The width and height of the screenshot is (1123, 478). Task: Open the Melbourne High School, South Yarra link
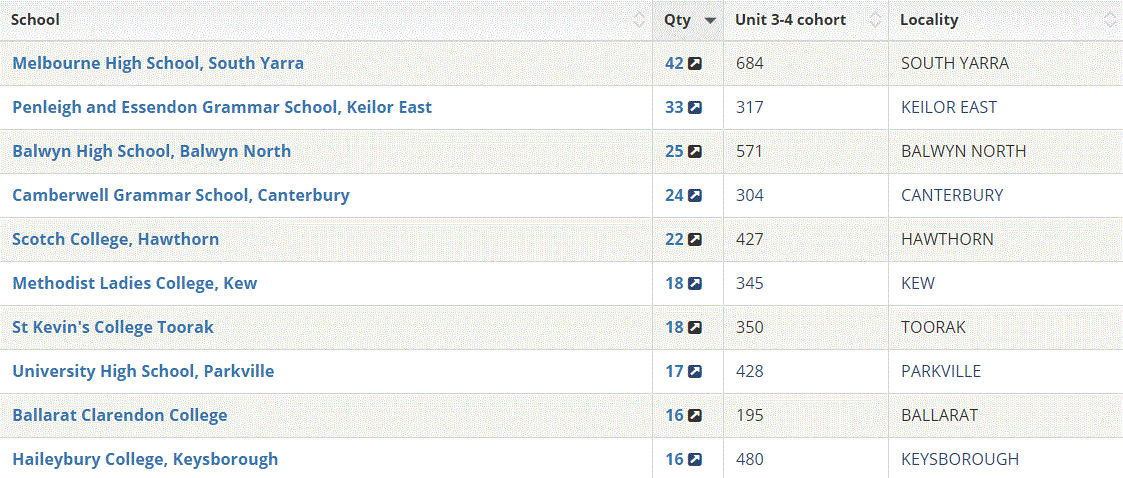point(158,63)
